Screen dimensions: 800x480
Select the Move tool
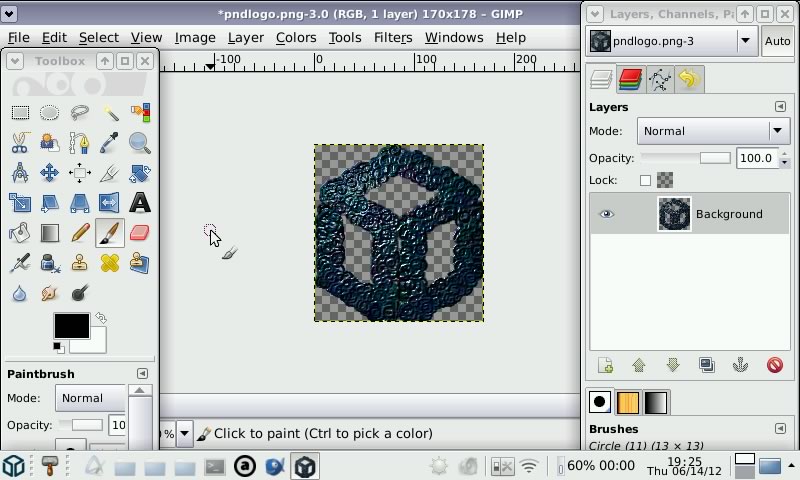pyautogui.click(x=49, y=173)
